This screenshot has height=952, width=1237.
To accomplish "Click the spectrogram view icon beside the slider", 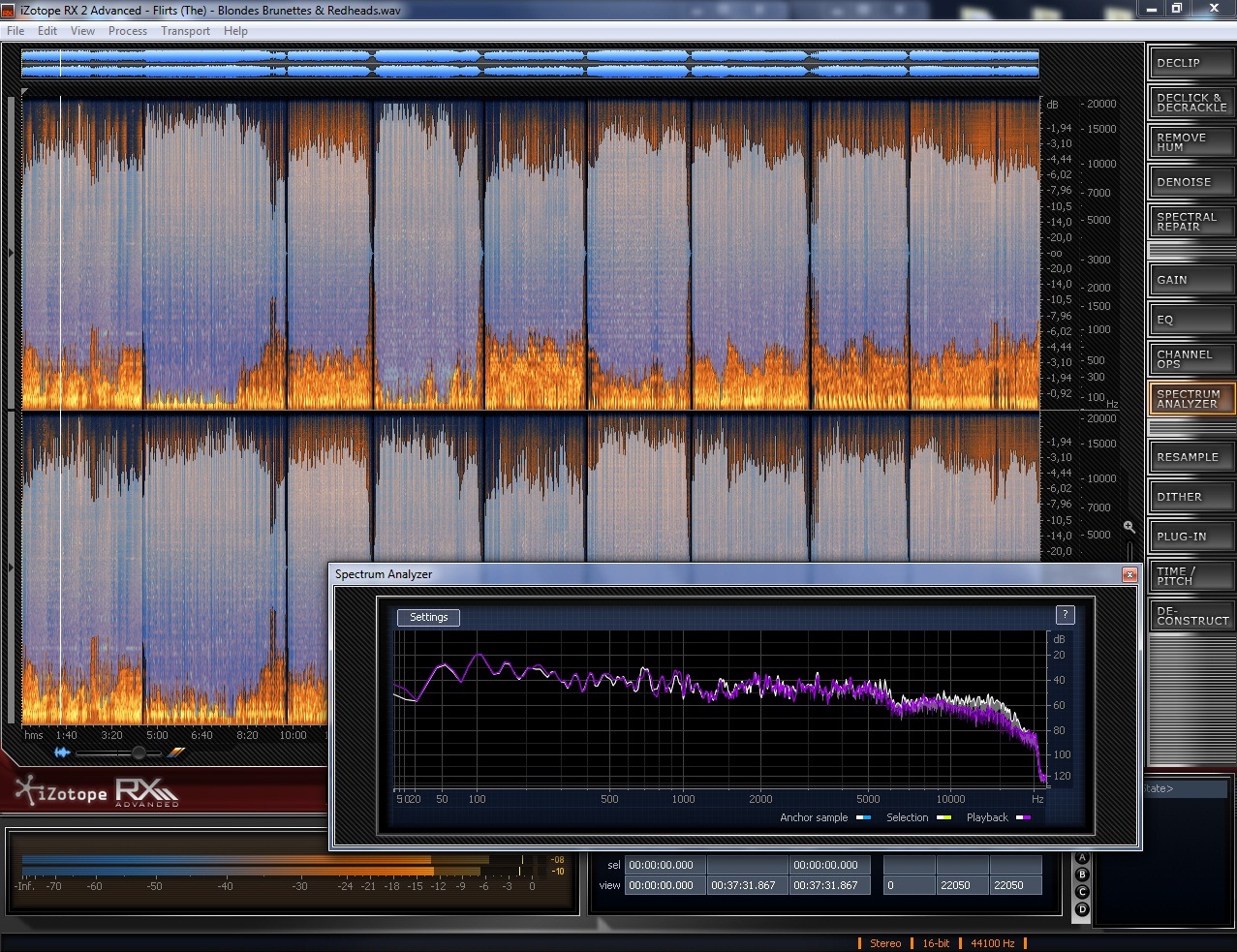I will [x=176, y=752].
